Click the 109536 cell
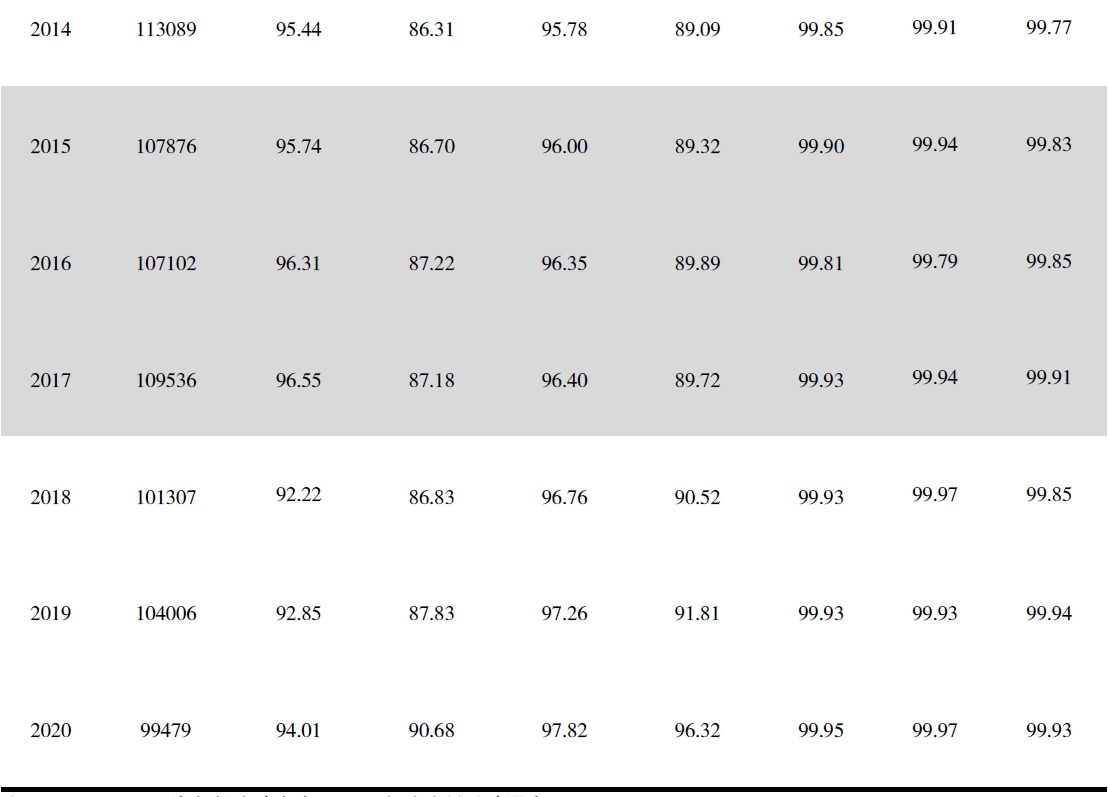Viewport: 1108px width, 797px height. point(167,381)
